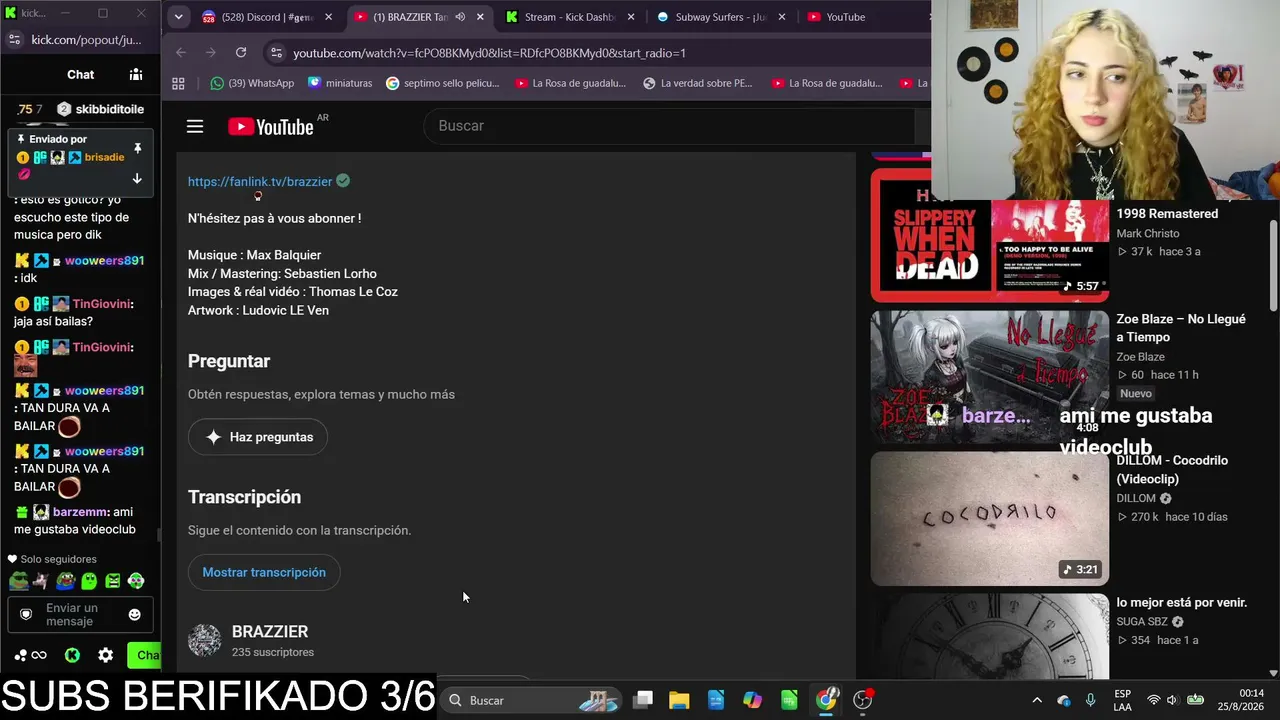Switch to the Discord browser tab
The height and width of the screenshot is (720, 1280).
[266, 17]
